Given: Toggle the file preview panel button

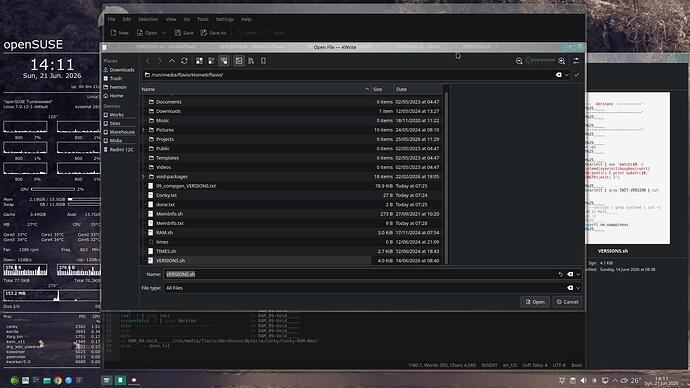Looking at the screenshot, I should tap(239, 61).
